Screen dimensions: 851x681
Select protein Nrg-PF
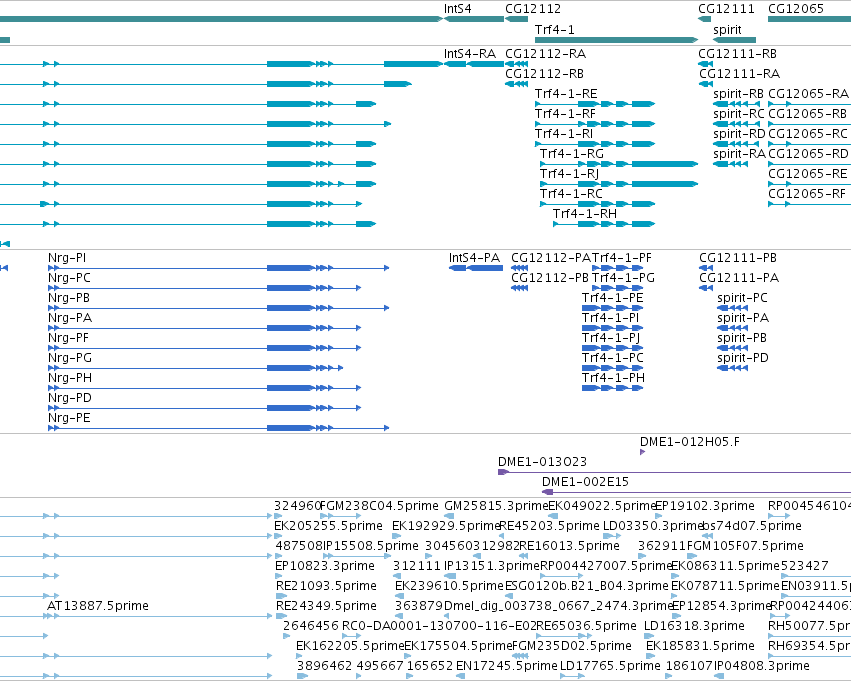[68, 338]
